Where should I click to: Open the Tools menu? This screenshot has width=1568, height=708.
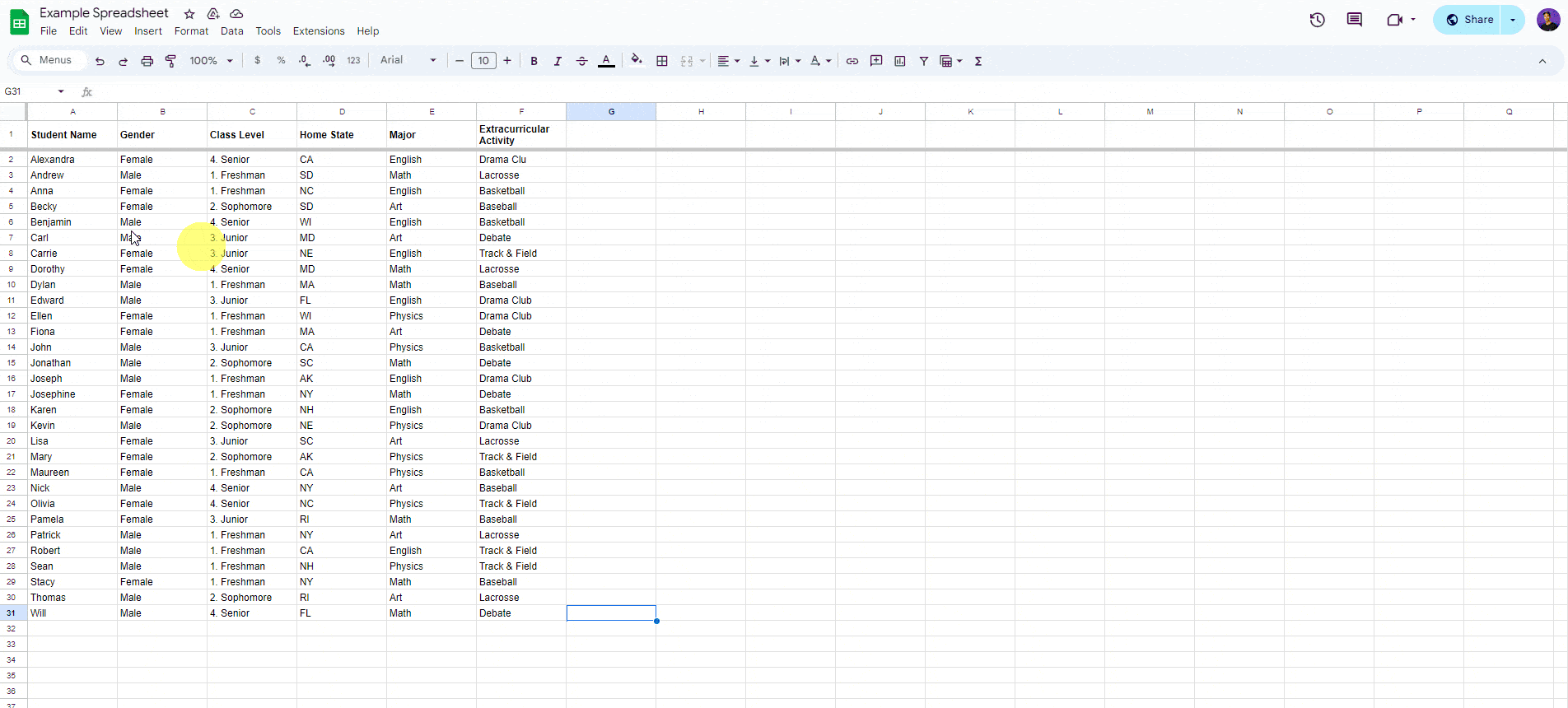pyautogui.click(x=268, y=31)
